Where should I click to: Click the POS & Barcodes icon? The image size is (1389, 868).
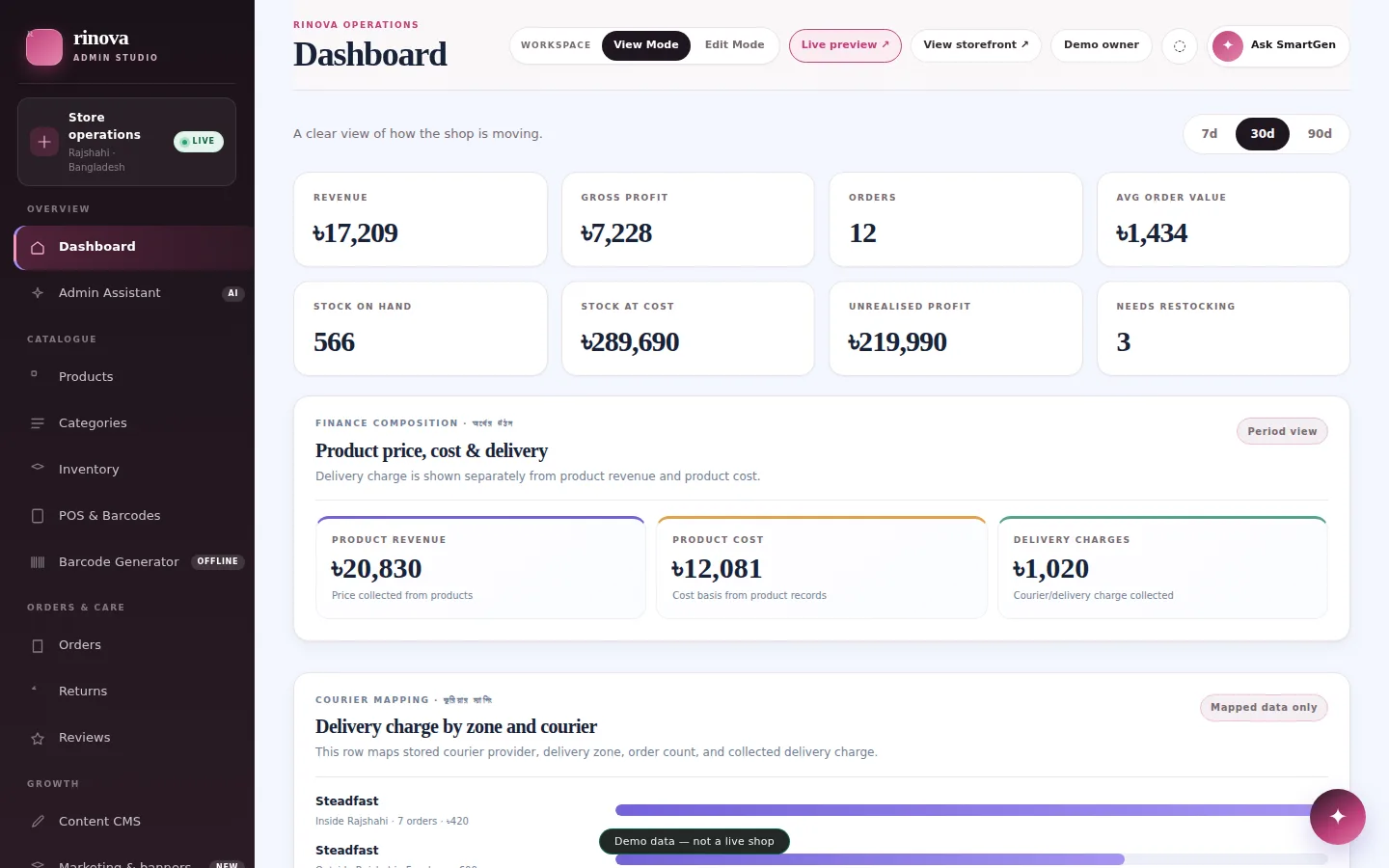click(x=38, y=516)
